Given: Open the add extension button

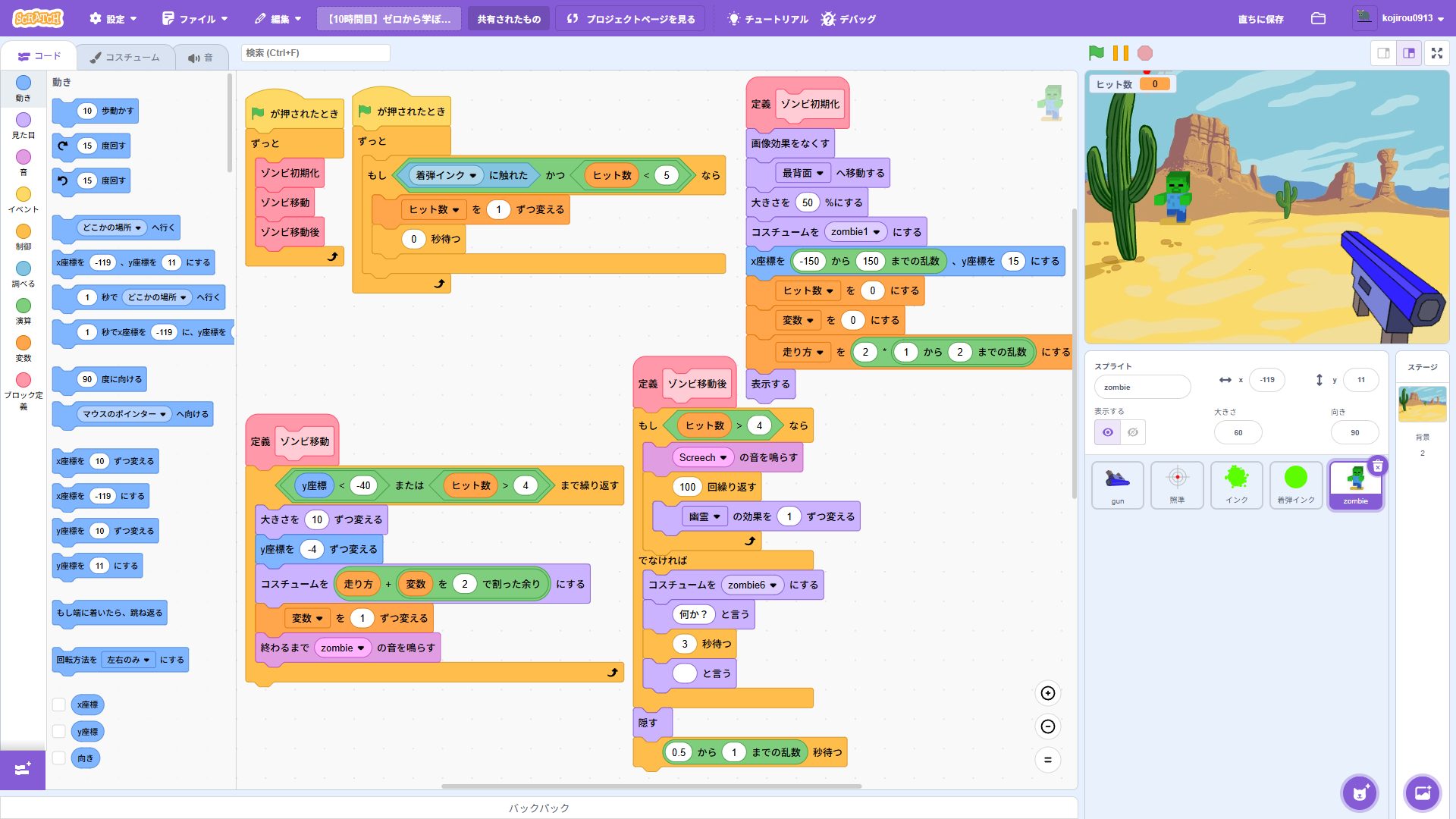Looking at the screenshot, I should (x=23, y=769).
